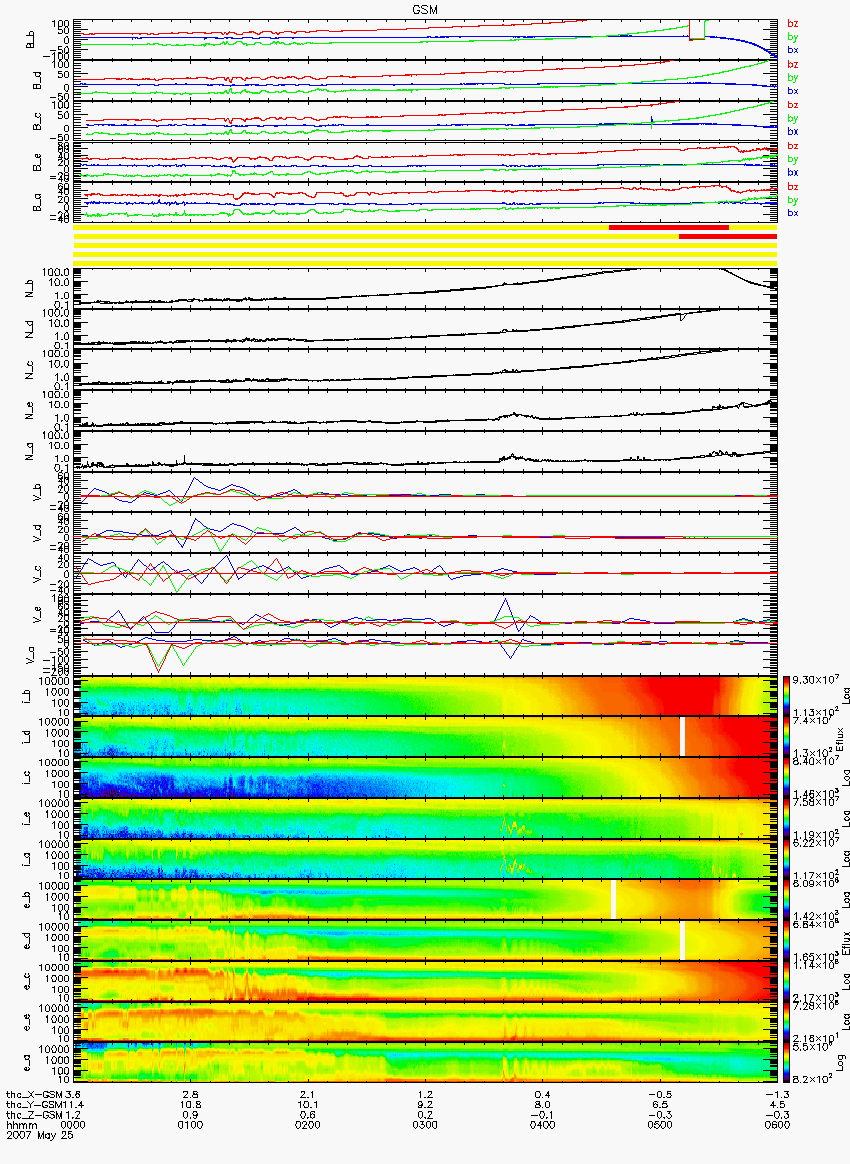
Task: Click the green by legend of B_b panel
Action: (793, 37)
